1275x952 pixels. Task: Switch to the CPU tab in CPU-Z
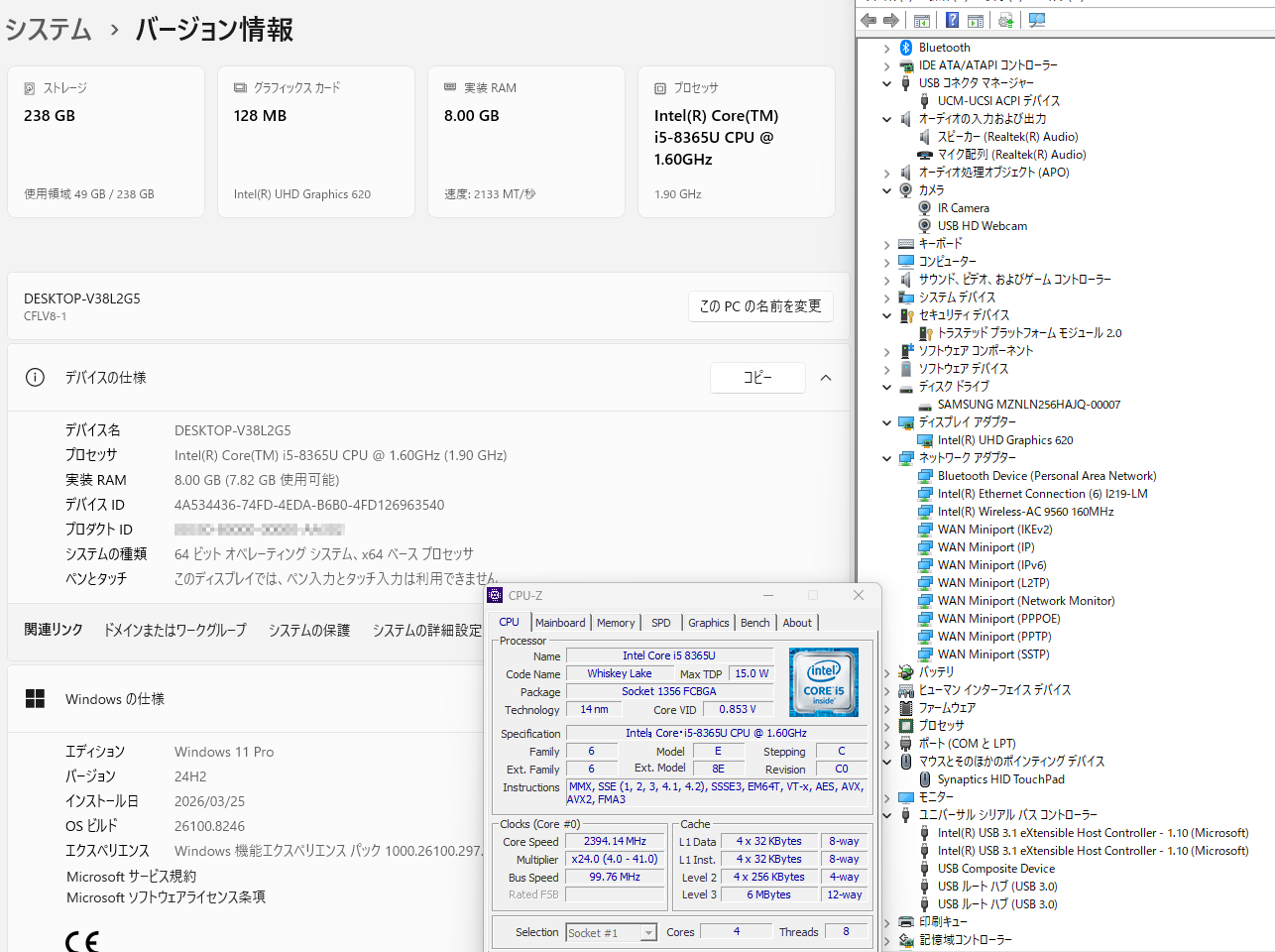click(x=510, y=622)
